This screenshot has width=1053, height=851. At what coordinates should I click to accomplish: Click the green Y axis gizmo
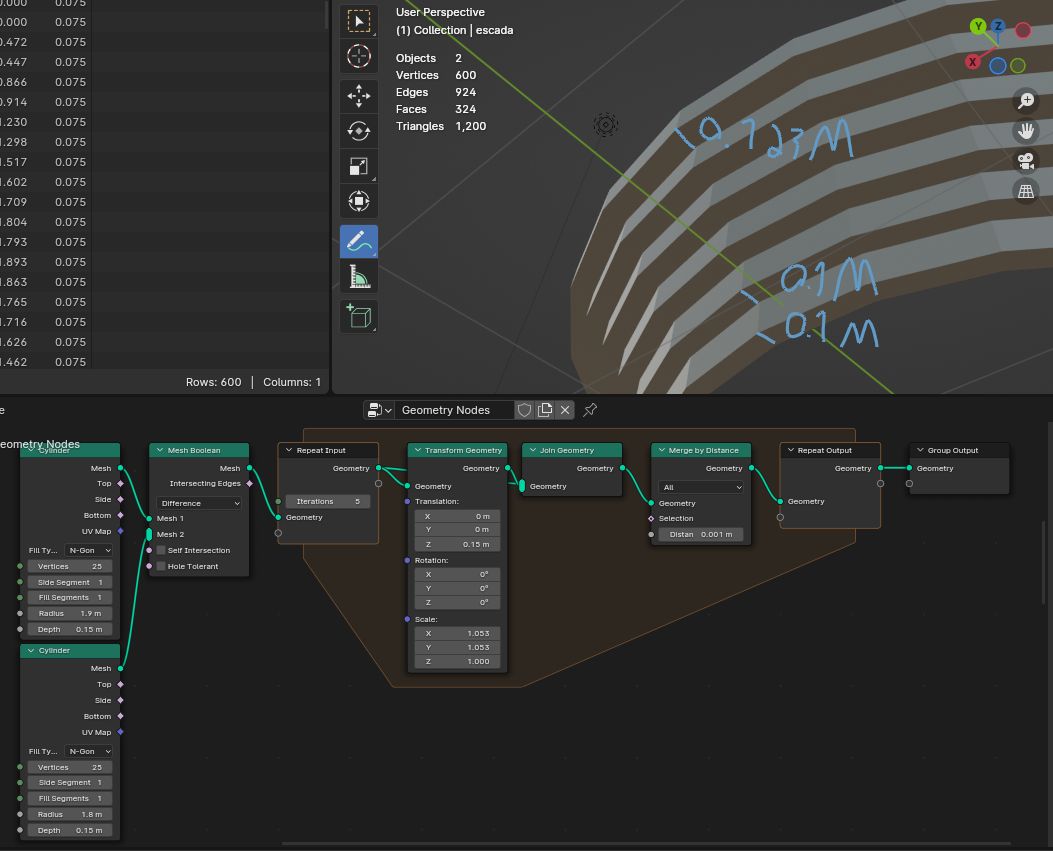click(978, 27)
